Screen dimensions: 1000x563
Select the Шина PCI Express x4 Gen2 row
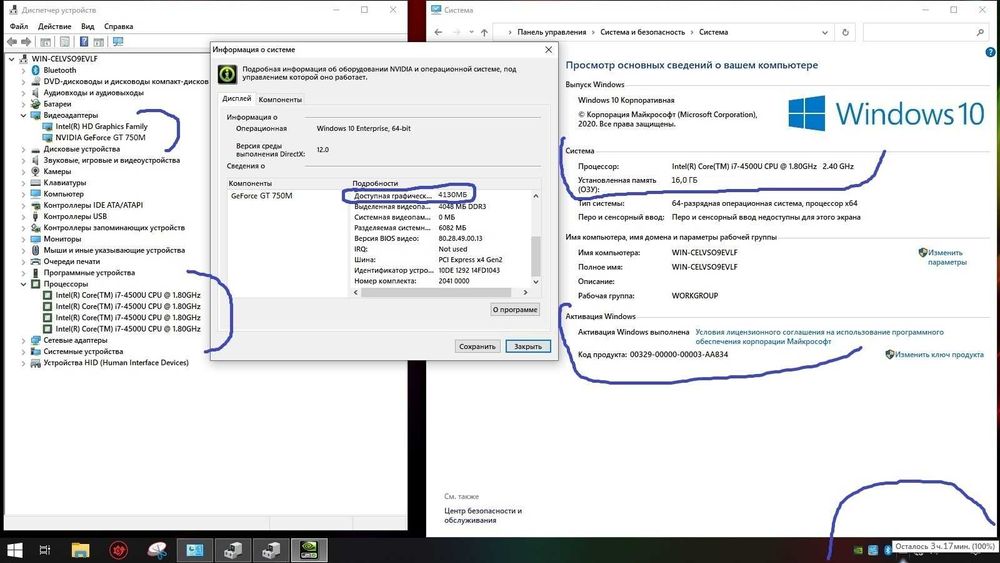pos(440,260)
